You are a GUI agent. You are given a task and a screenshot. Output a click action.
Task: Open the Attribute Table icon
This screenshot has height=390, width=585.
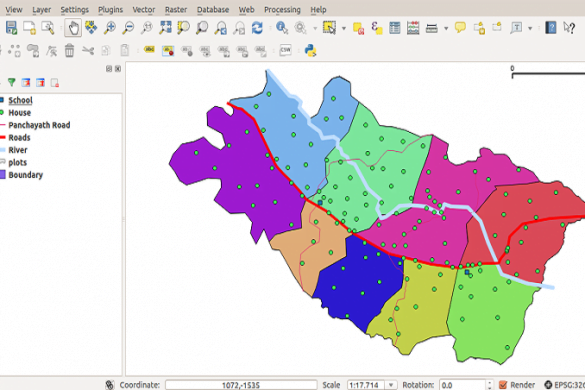pyautogui.click(x=395, y=28)
